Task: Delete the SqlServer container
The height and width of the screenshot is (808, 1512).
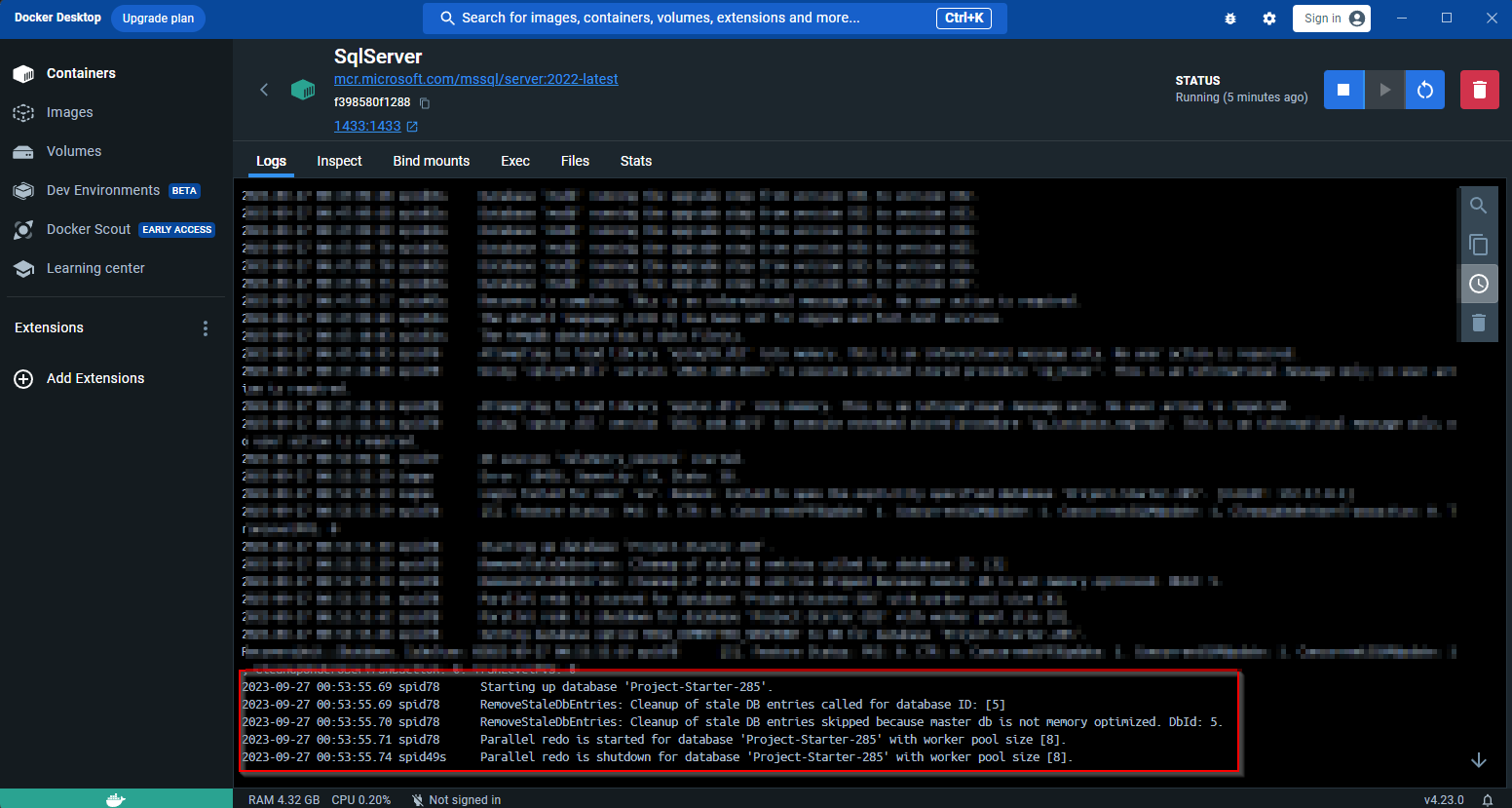Action: 1479,90
